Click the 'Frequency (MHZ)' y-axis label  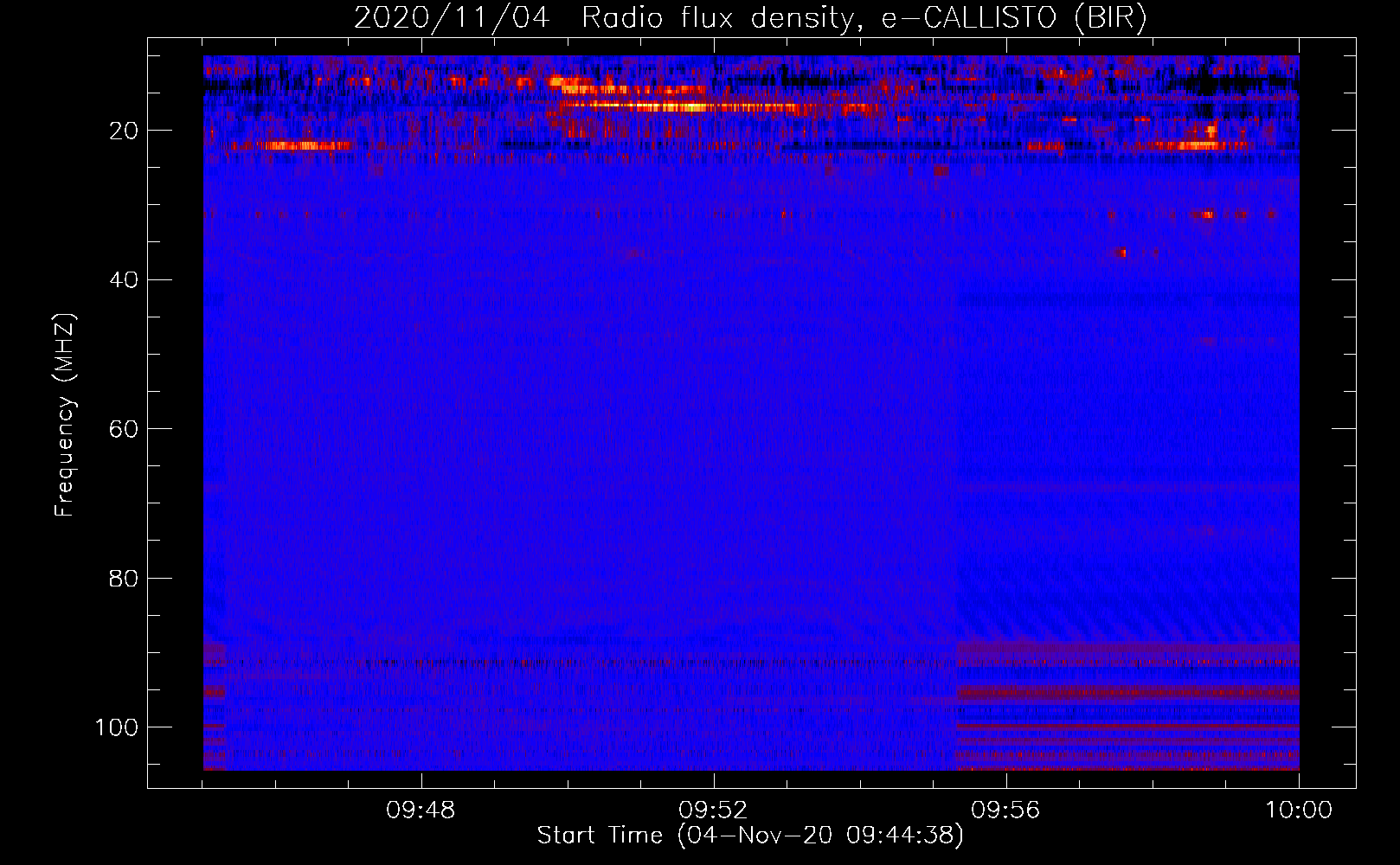(65, 415)
